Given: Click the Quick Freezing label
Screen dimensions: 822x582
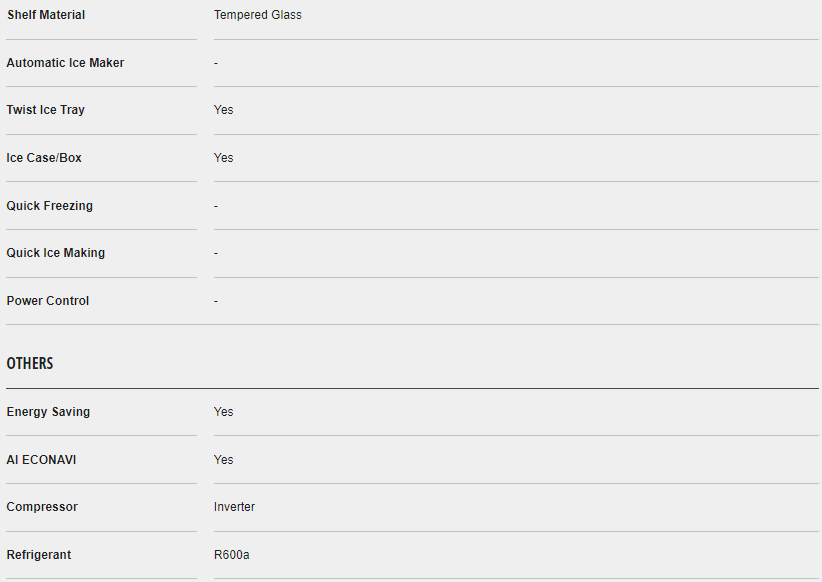Looking at the screenshot, I should (50, 206).
